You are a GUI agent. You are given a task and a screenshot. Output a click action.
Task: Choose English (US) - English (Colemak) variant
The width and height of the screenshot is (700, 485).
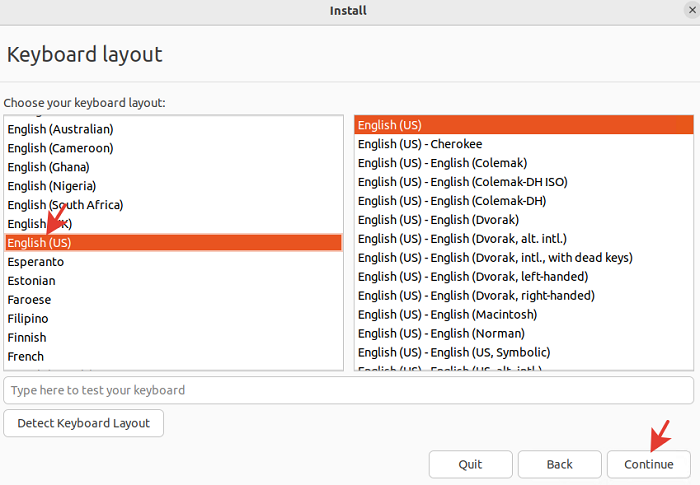524,163
